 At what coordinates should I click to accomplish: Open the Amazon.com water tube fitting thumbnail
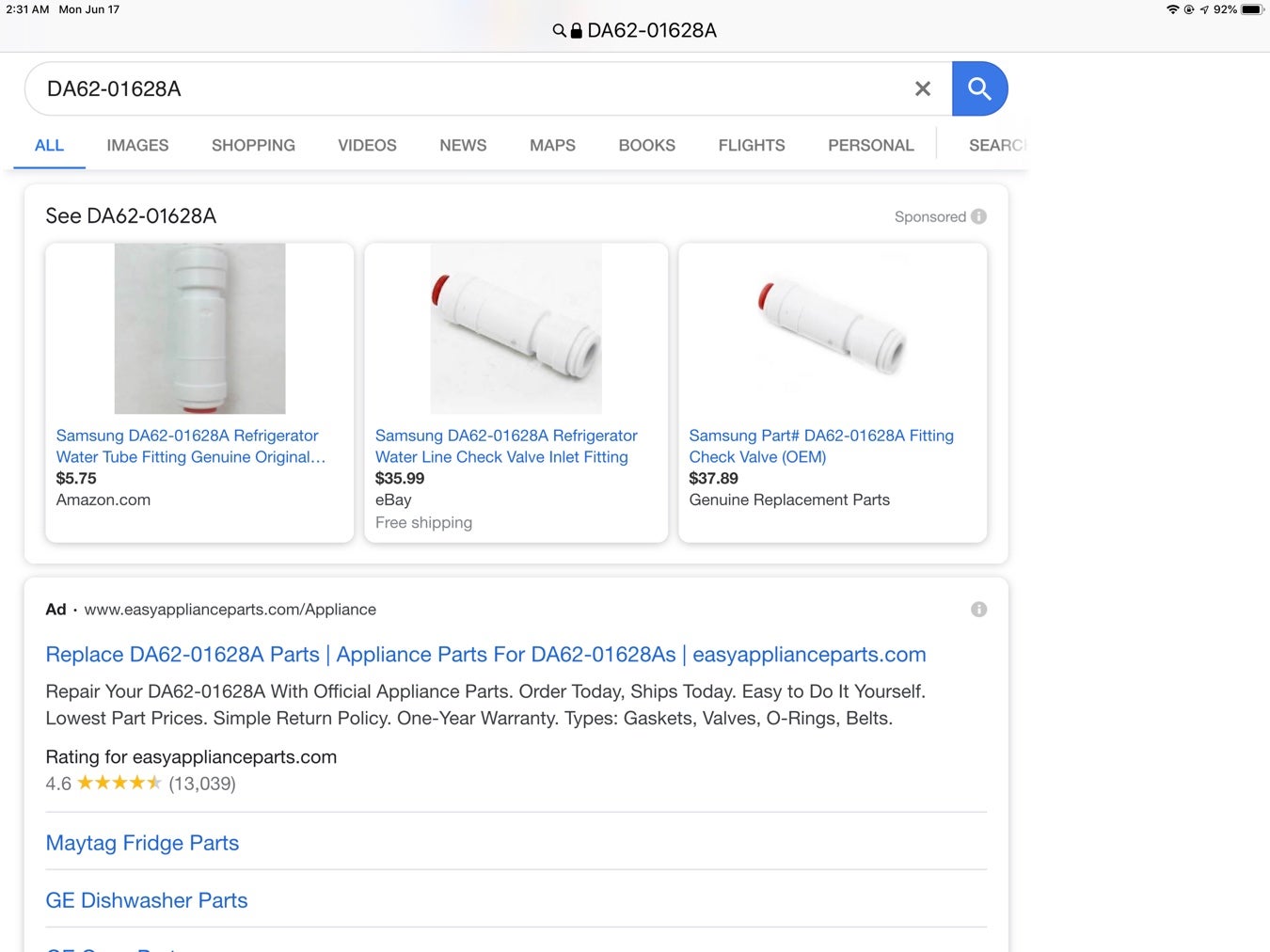[x=199, y=328]
